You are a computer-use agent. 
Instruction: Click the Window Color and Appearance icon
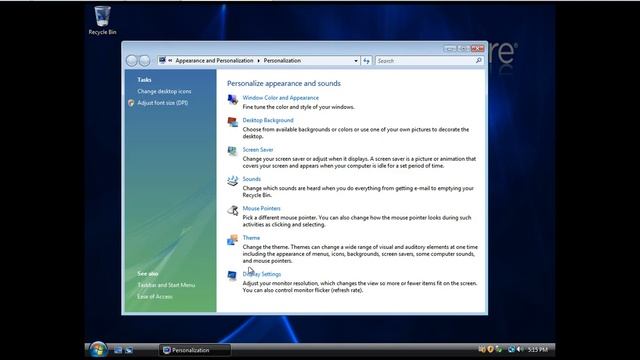click(x=233, y=100)
